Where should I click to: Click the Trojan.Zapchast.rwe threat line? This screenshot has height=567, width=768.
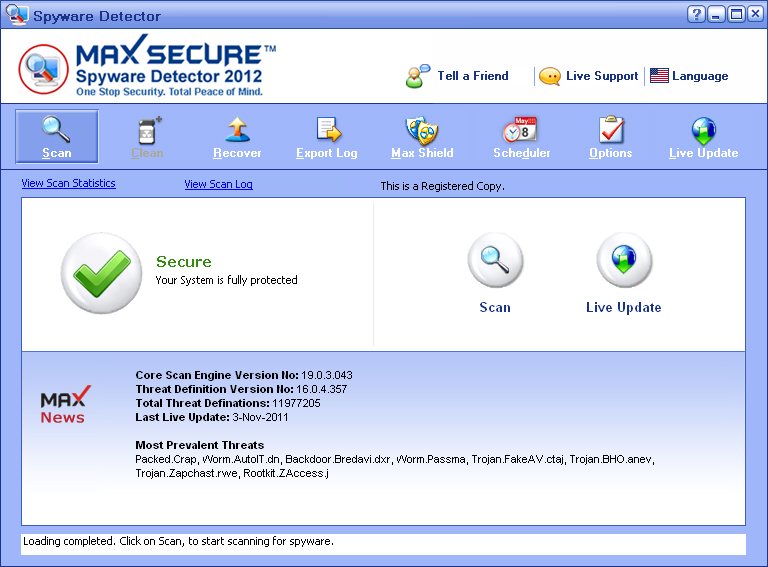(232, 473)
